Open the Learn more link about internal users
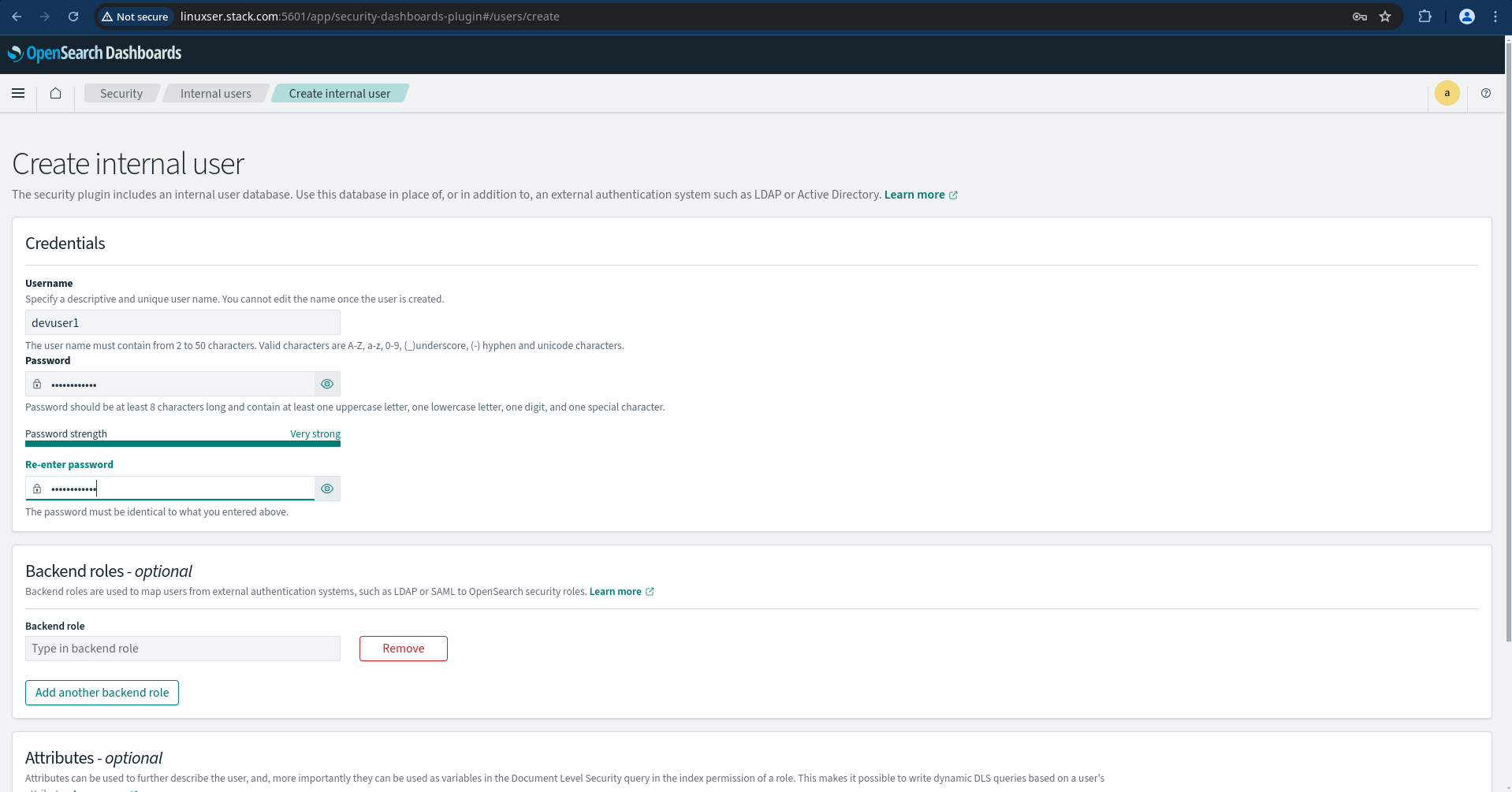1512x792 pixels. [915, 195]
